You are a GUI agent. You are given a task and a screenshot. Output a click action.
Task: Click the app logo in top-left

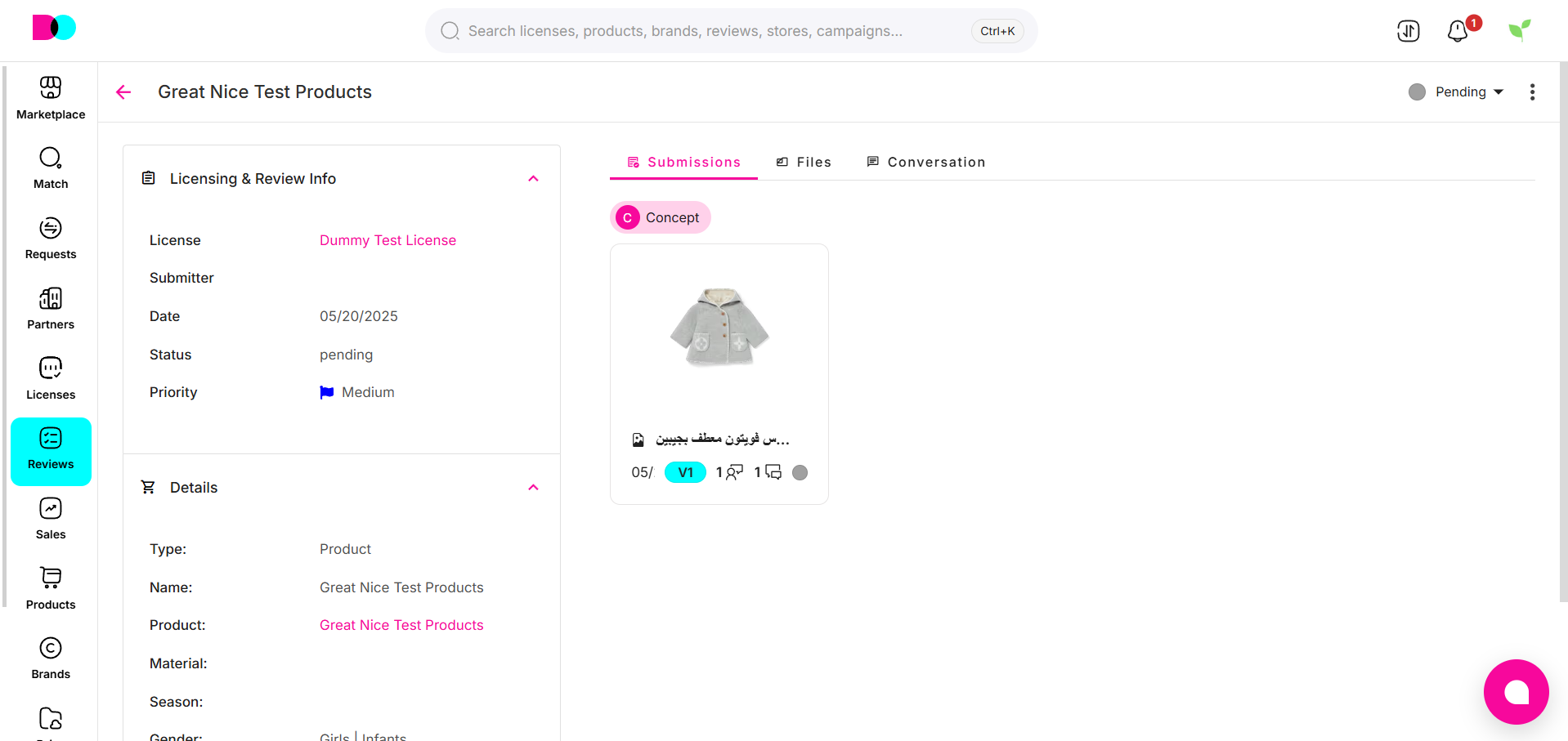point(54,28)
